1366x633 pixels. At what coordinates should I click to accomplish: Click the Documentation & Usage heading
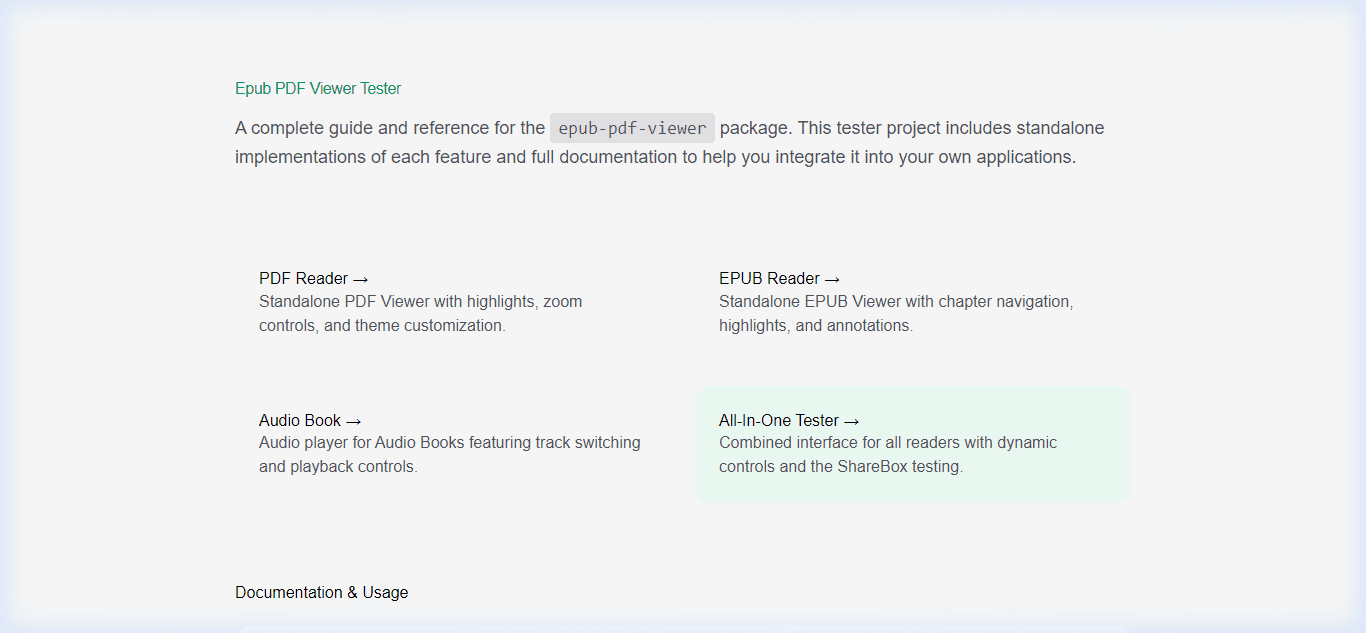(321, 592)
